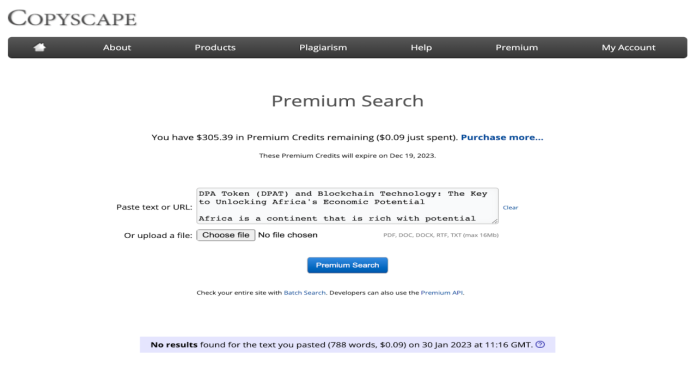Run the Premium Search button

(347, 265)
